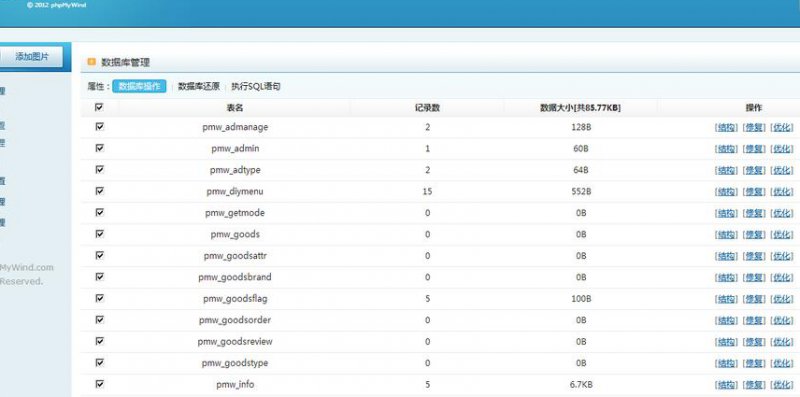The height and width of the screenshot is (397, 800).
Task: Toggle checkbox for pmw_goodstype table
Action: tap(99, 362)
